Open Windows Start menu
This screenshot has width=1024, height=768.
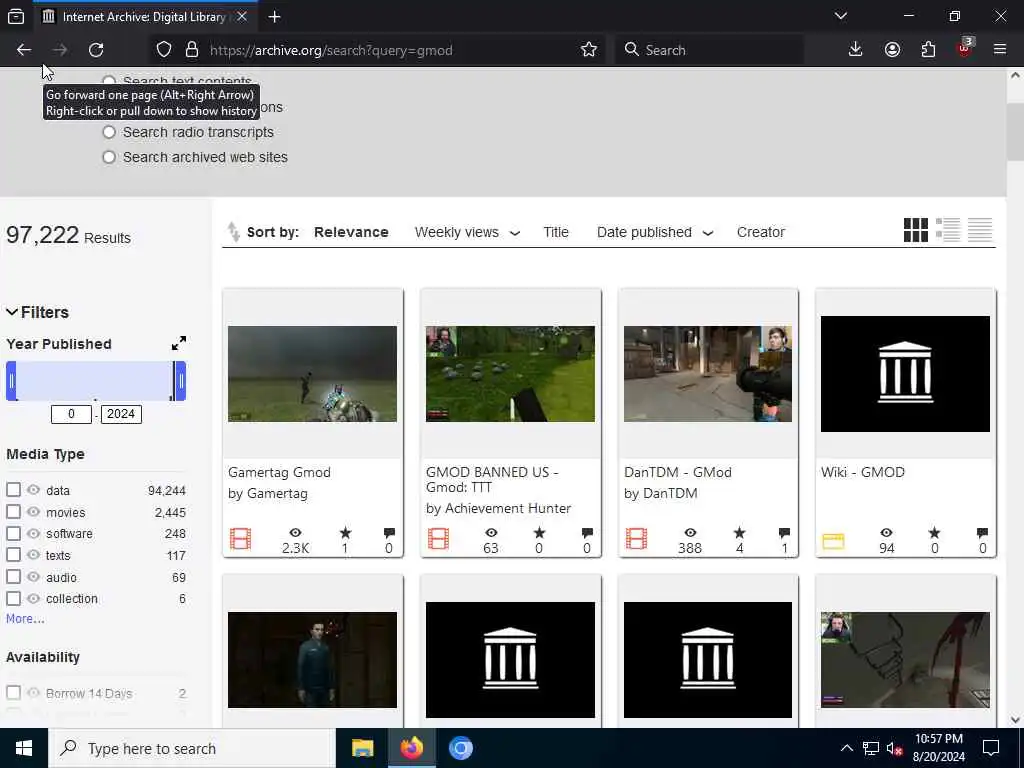(x=24, y=748)
